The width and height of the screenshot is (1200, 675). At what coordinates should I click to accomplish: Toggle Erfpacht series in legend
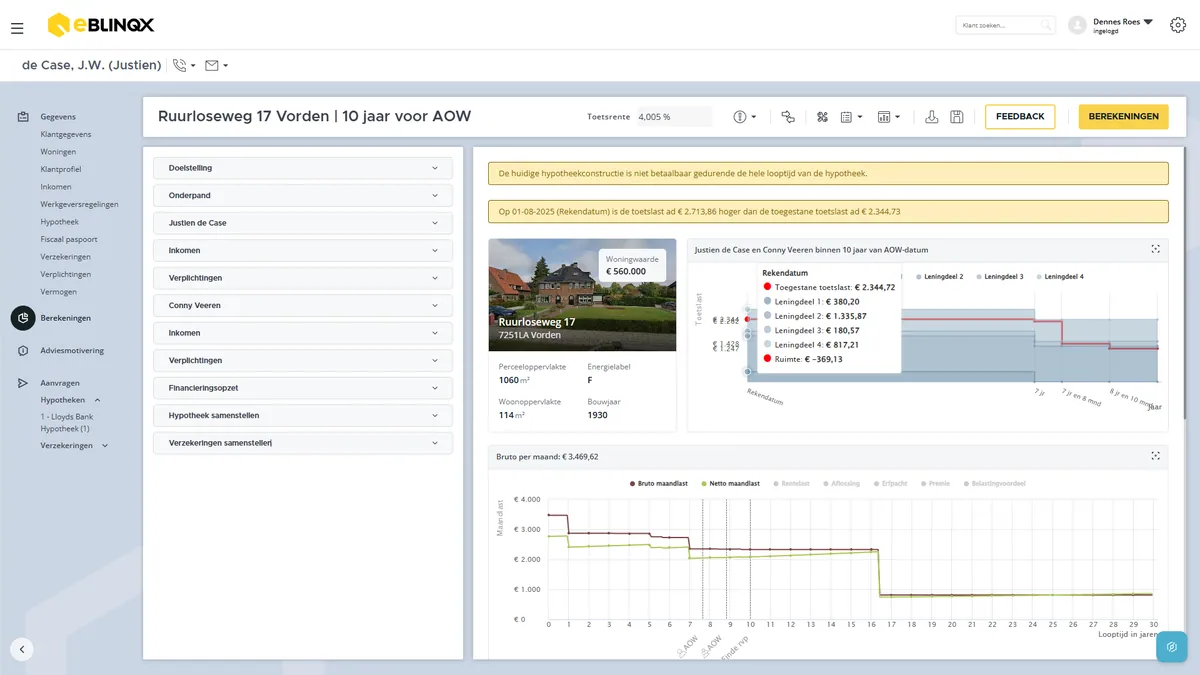click(890, 483)
